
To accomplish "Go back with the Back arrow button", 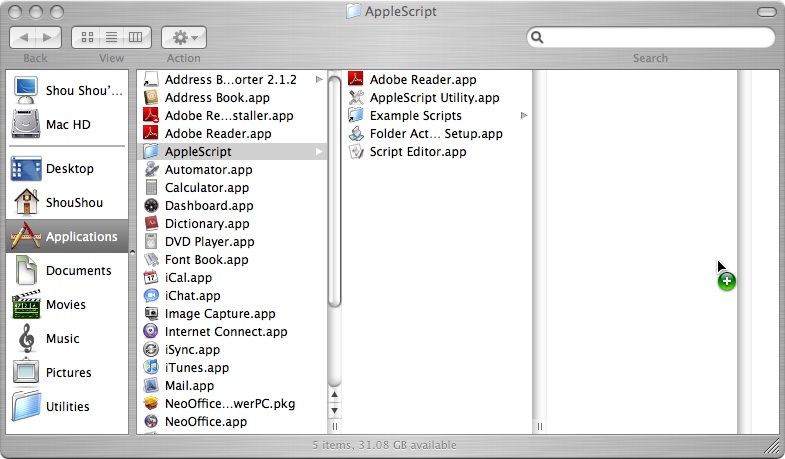I will [23, 38].
